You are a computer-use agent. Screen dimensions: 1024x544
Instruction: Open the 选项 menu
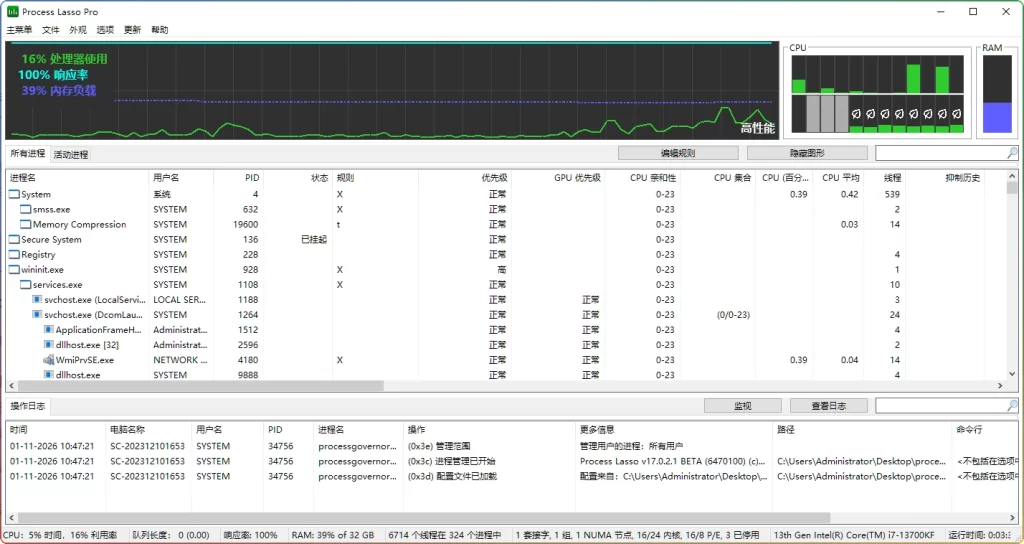[x=105, y=30]
